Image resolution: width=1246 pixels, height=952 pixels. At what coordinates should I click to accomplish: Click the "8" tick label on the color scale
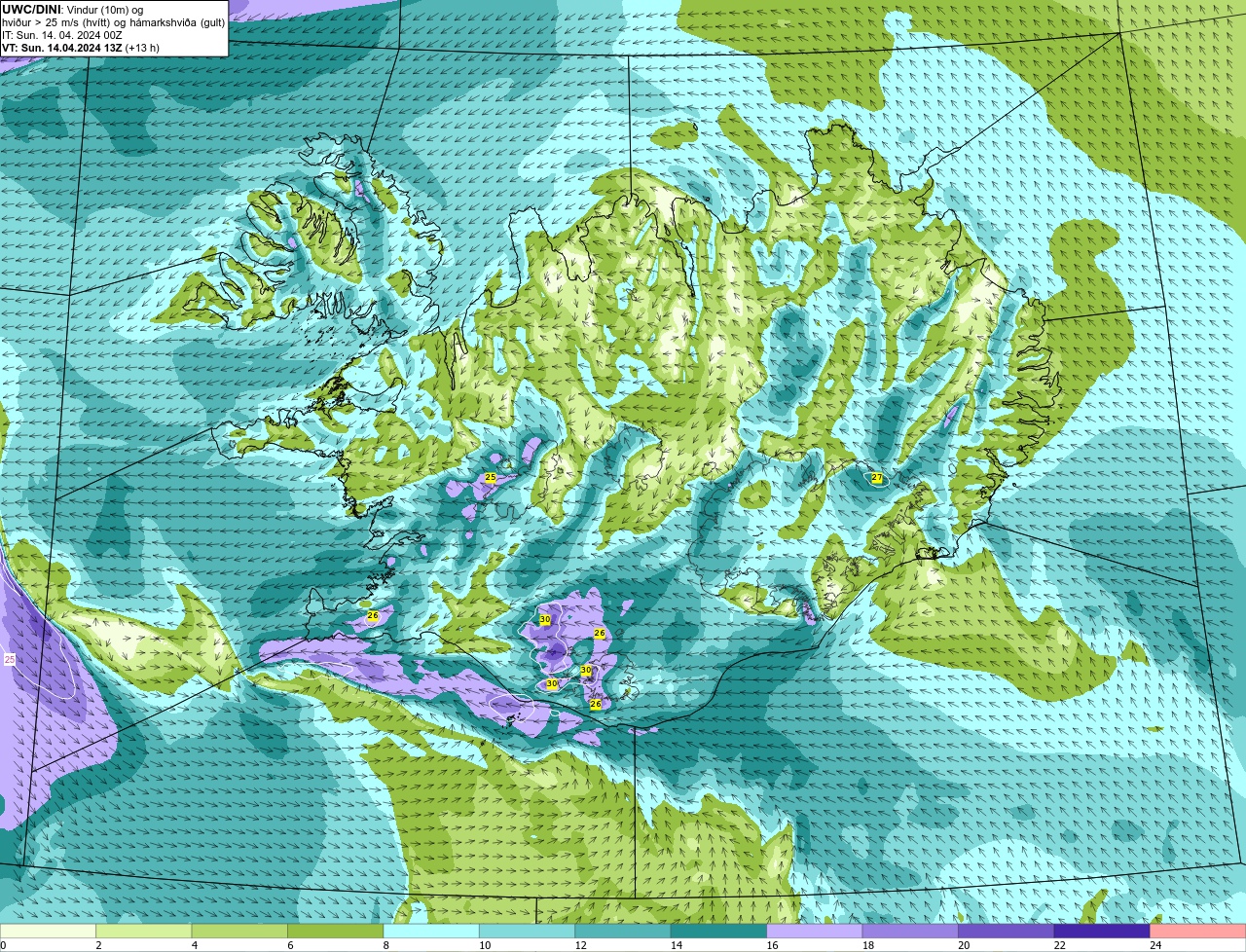coord(386,945)
